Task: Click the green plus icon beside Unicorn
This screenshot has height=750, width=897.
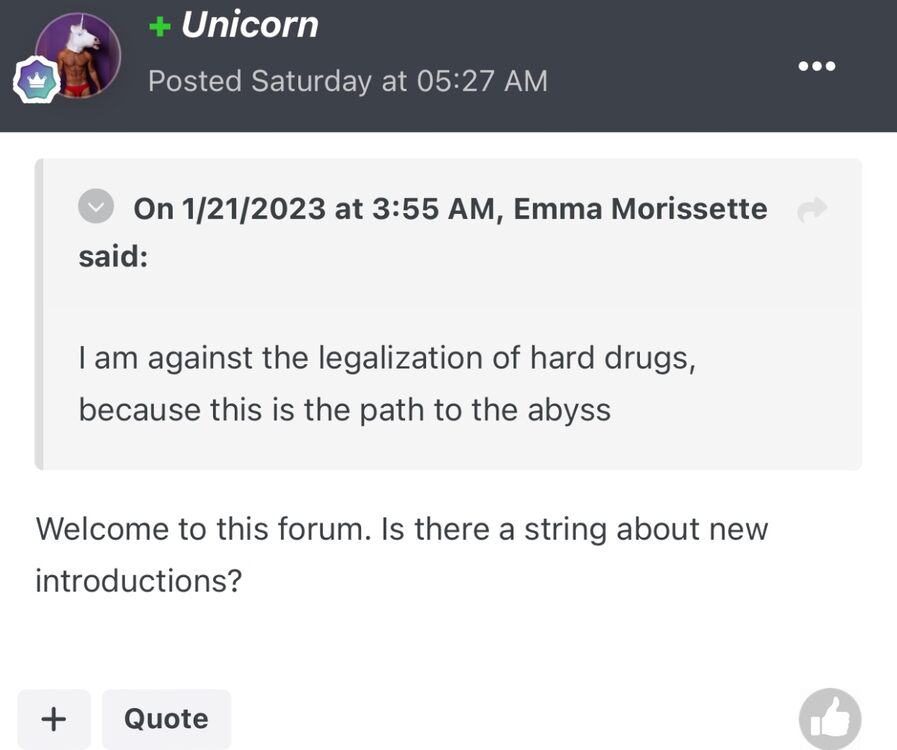Action: click(x=160, y=27)
